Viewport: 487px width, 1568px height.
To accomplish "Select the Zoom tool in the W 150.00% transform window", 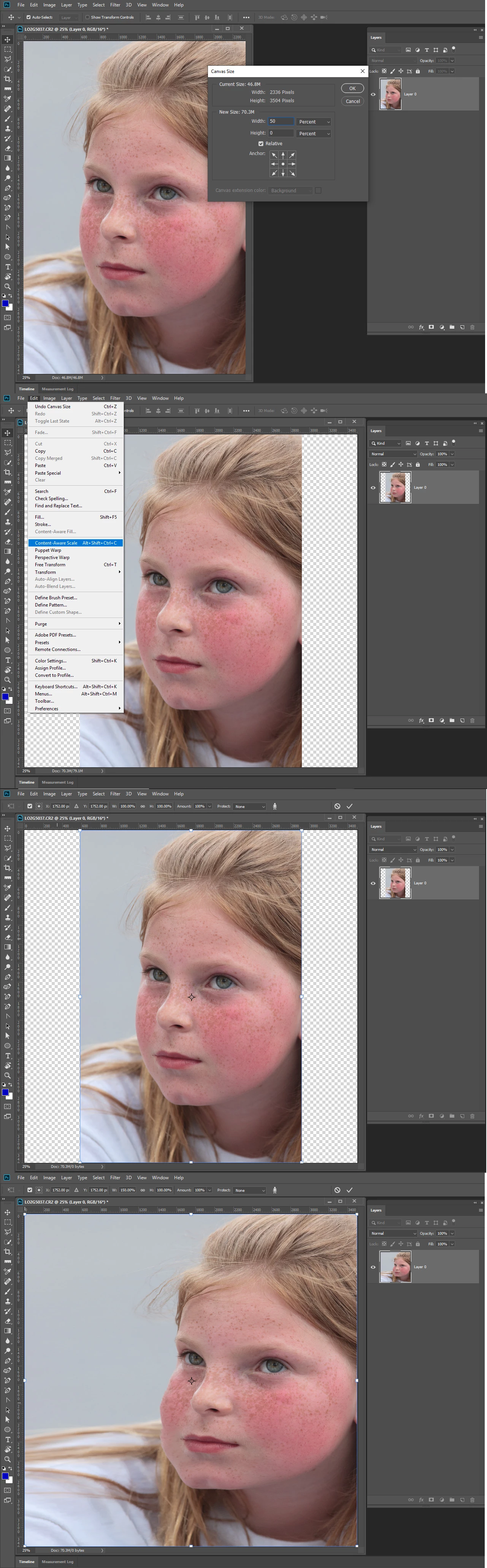I will pos(7,1459).
